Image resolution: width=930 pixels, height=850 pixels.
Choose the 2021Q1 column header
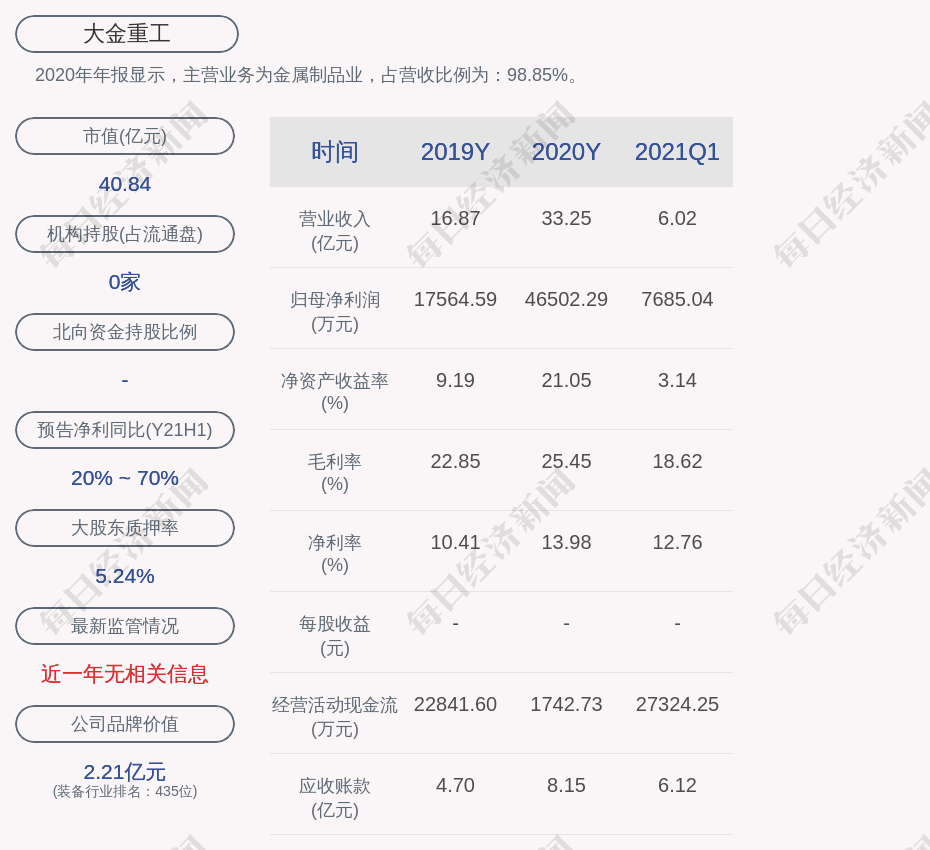[677, 152]
